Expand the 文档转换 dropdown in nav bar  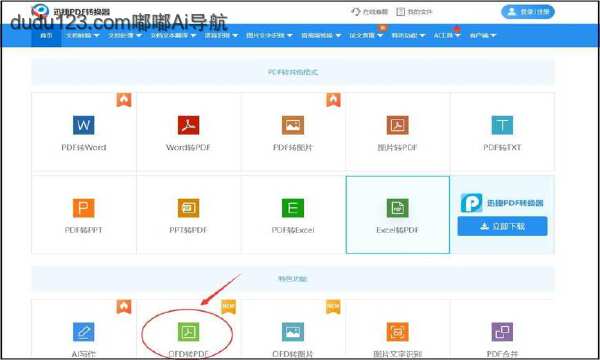tap(82, 36)
